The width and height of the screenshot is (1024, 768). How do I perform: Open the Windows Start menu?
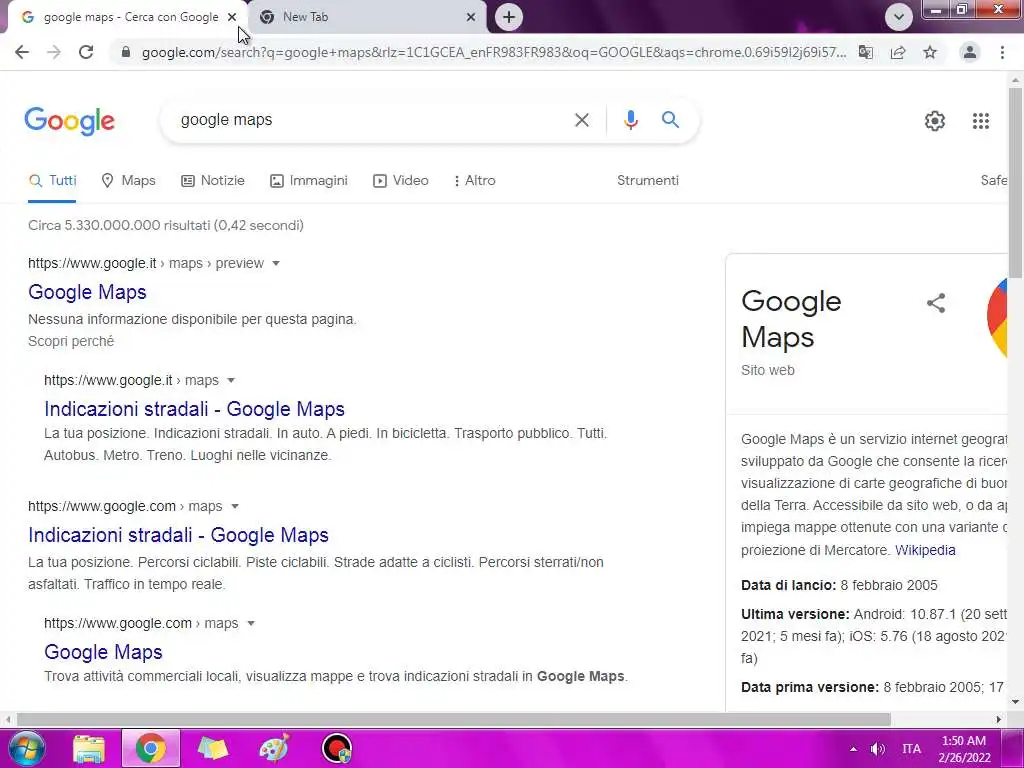pos(26,748)
